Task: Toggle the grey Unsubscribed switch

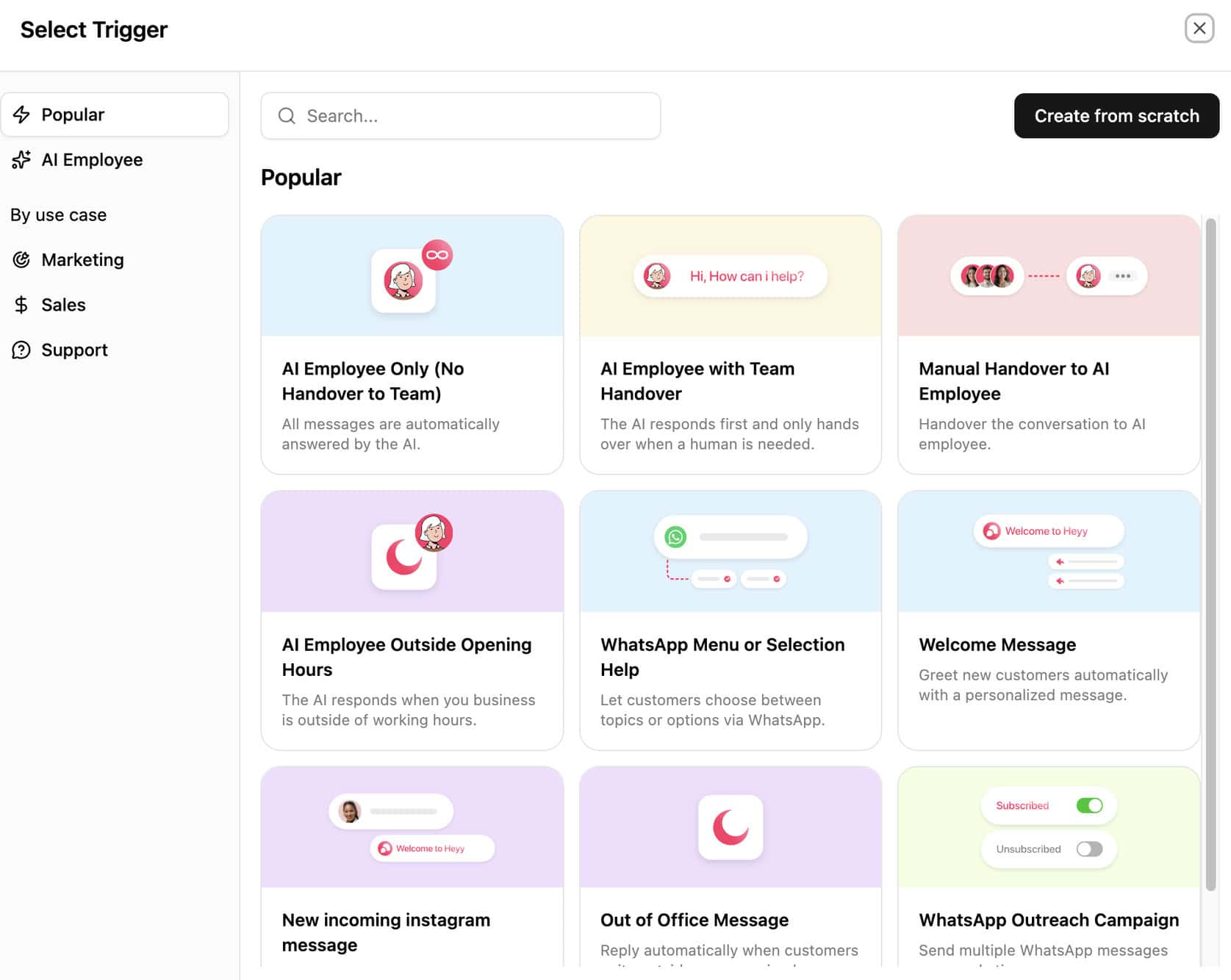Action: tap(1089, 849)
